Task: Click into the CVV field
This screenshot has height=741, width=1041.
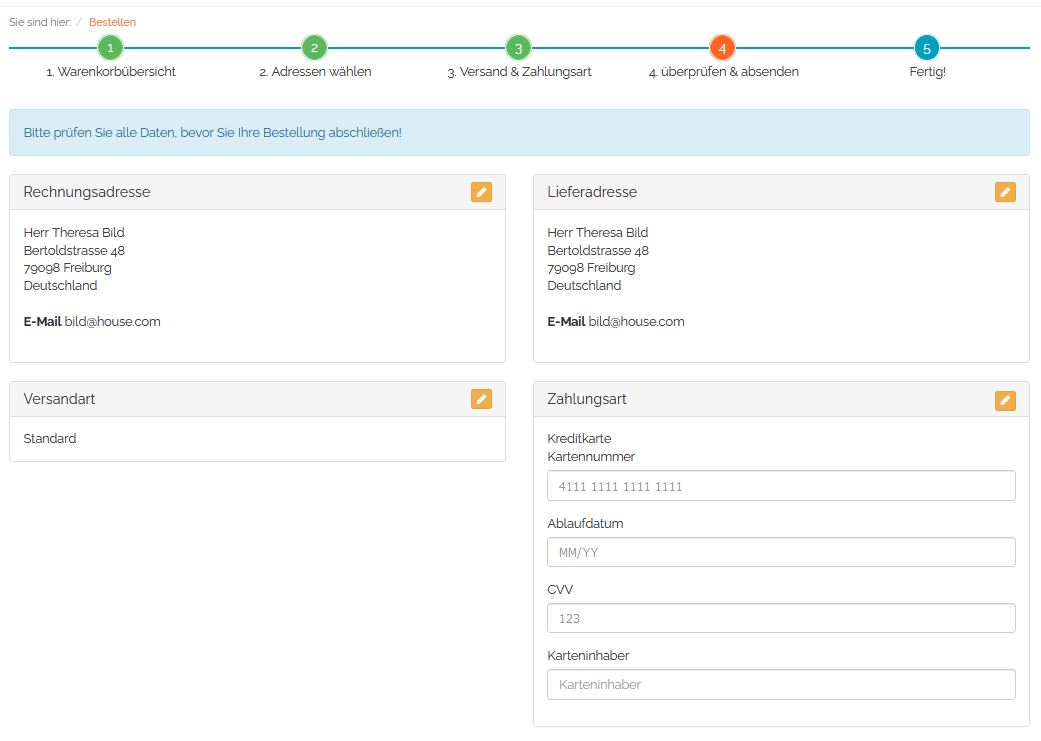Action: [781, 618]
